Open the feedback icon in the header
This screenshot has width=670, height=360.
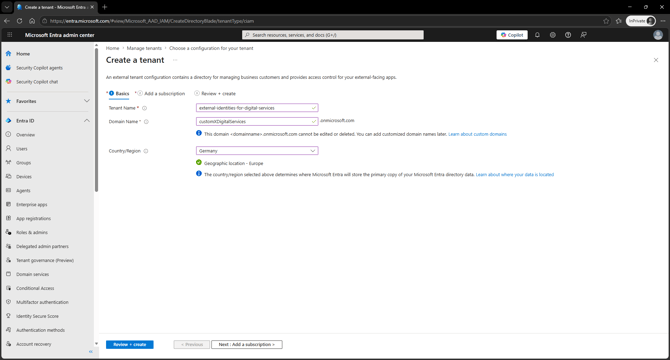(583, 35)
